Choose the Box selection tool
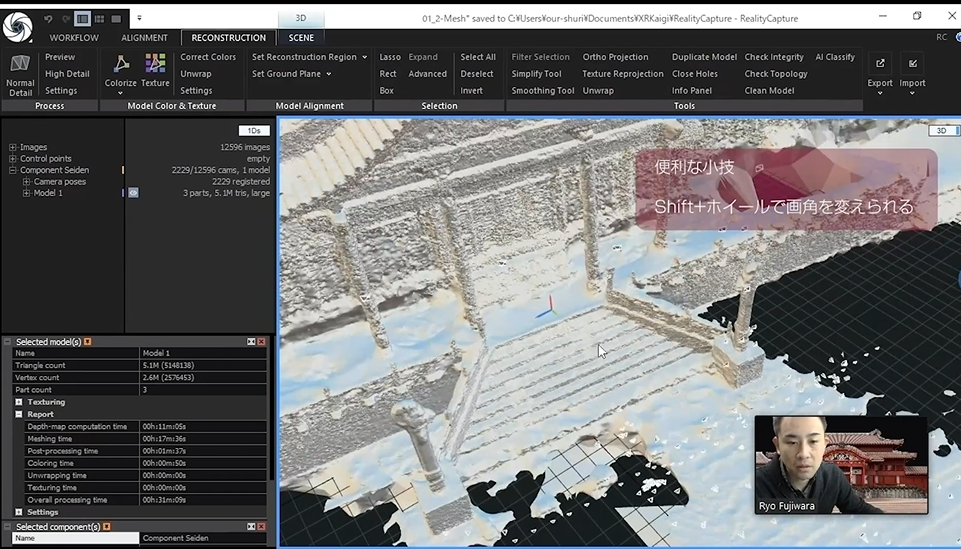The height and width of the screenshot is (549, 961). point(386,90)
